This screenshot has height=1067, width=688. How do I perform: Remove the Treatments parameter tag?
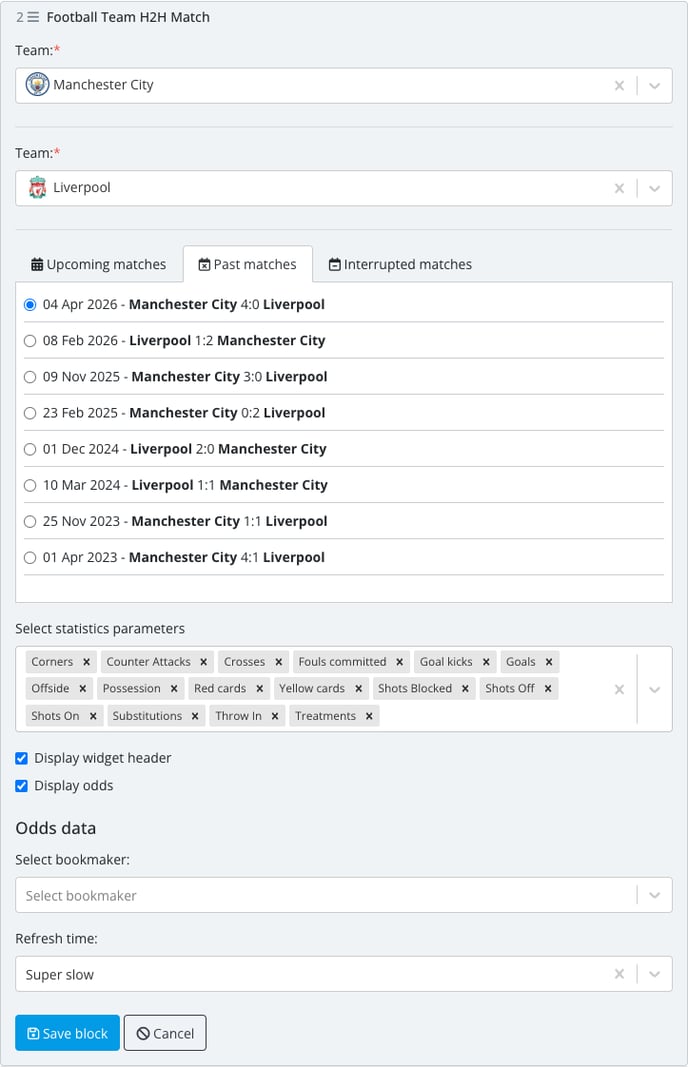369,716
